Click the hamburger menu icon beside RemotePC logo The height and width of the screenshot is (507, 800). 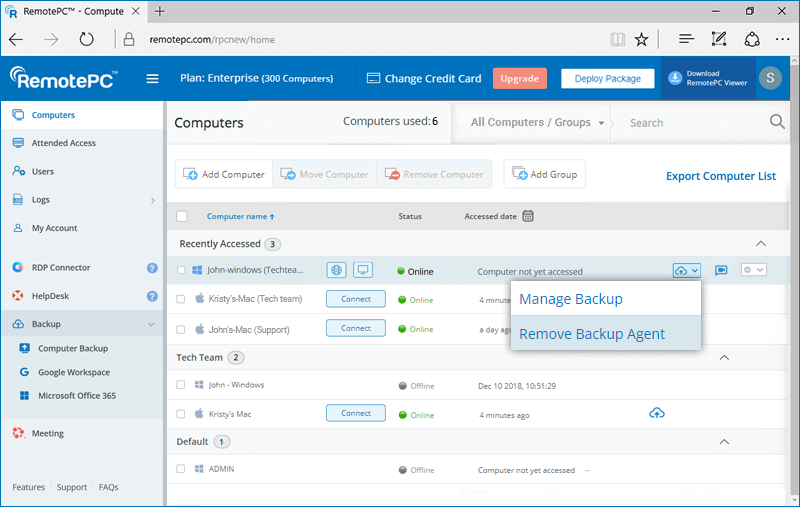click(153, 79)
